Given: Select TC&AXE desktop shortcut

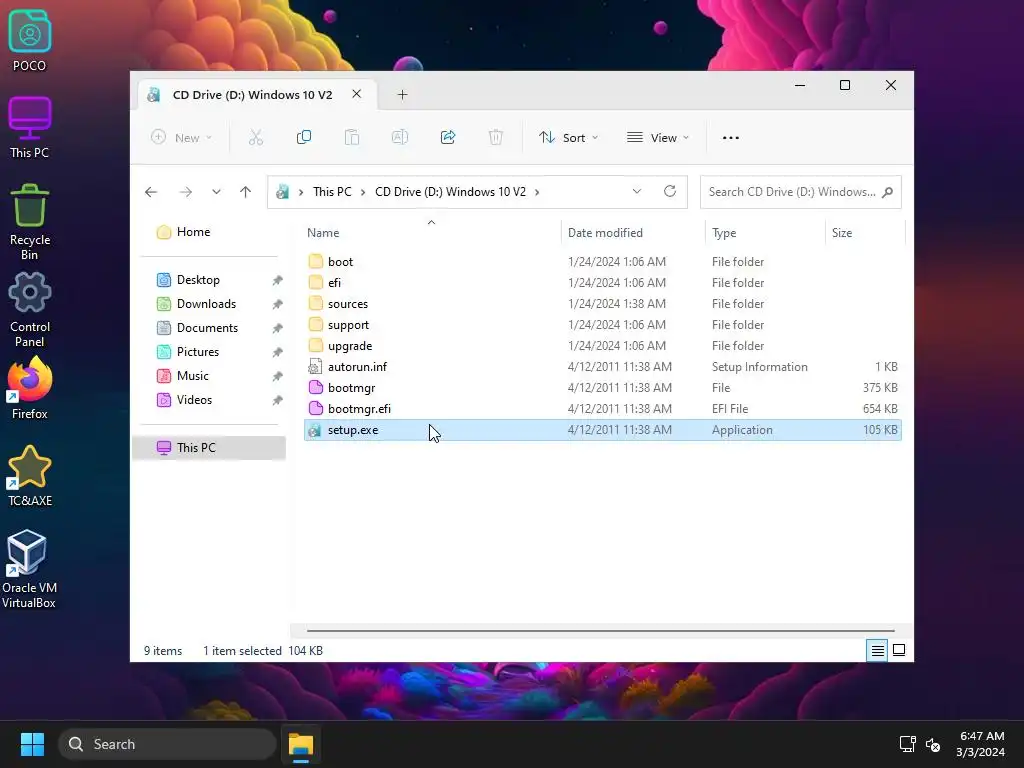Looking at the screenshot, I should 29,476.
